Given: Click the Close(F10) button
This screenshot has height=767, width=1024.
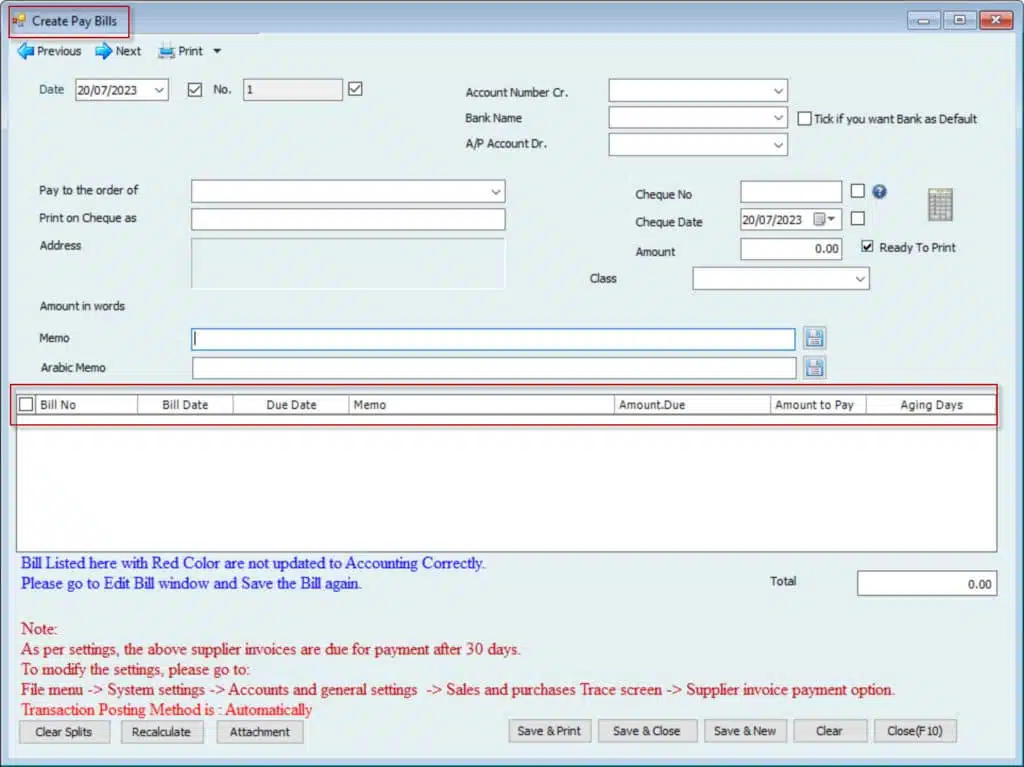Looking at the screenshot, I should [x=915, y=731].
